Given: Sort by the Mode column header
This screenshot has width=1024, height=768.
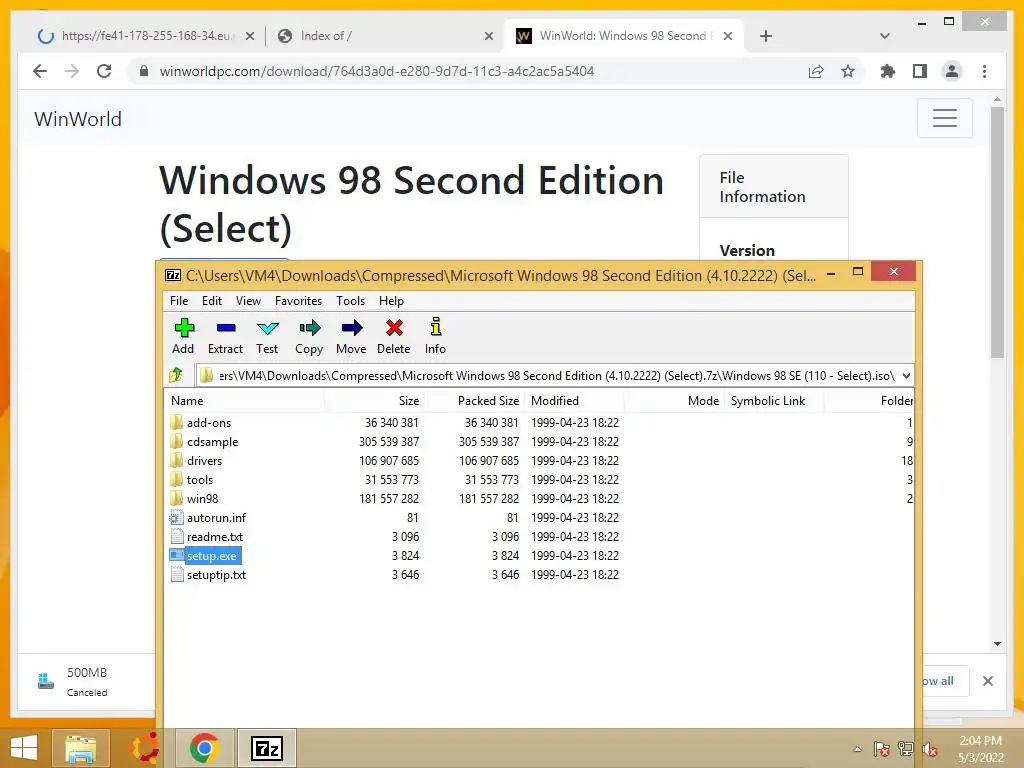Looking at the screenshot, I should click(x=674, y=400).
